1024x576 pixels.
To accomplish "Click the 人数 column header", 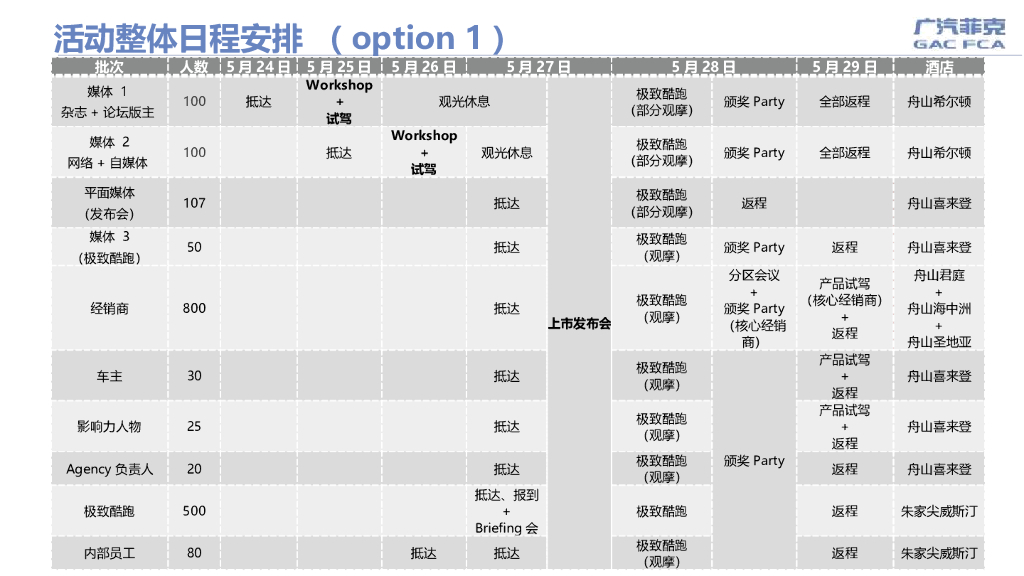I will pos(194,67).
